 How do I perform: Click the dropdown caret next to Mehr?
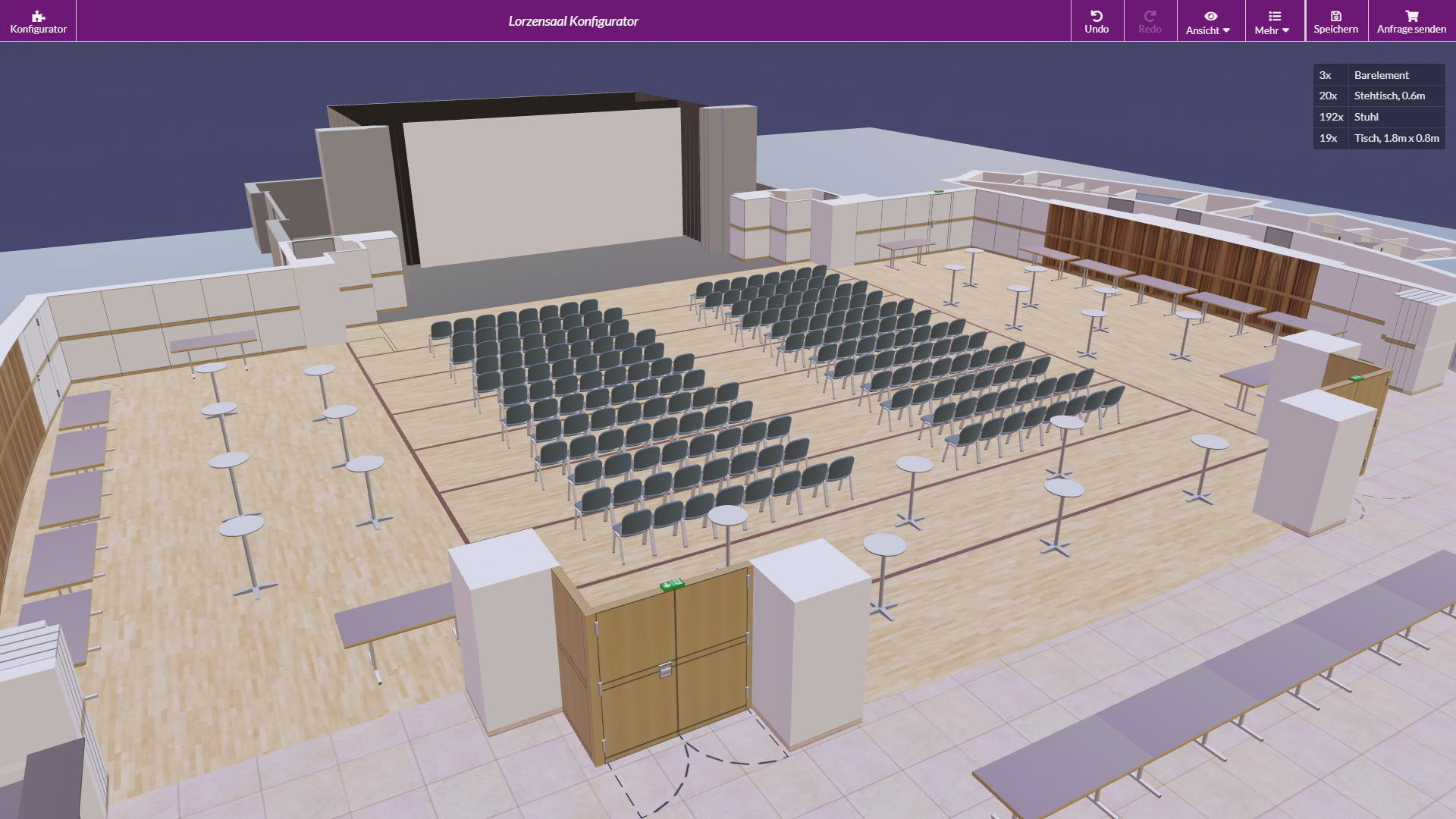1285,30
